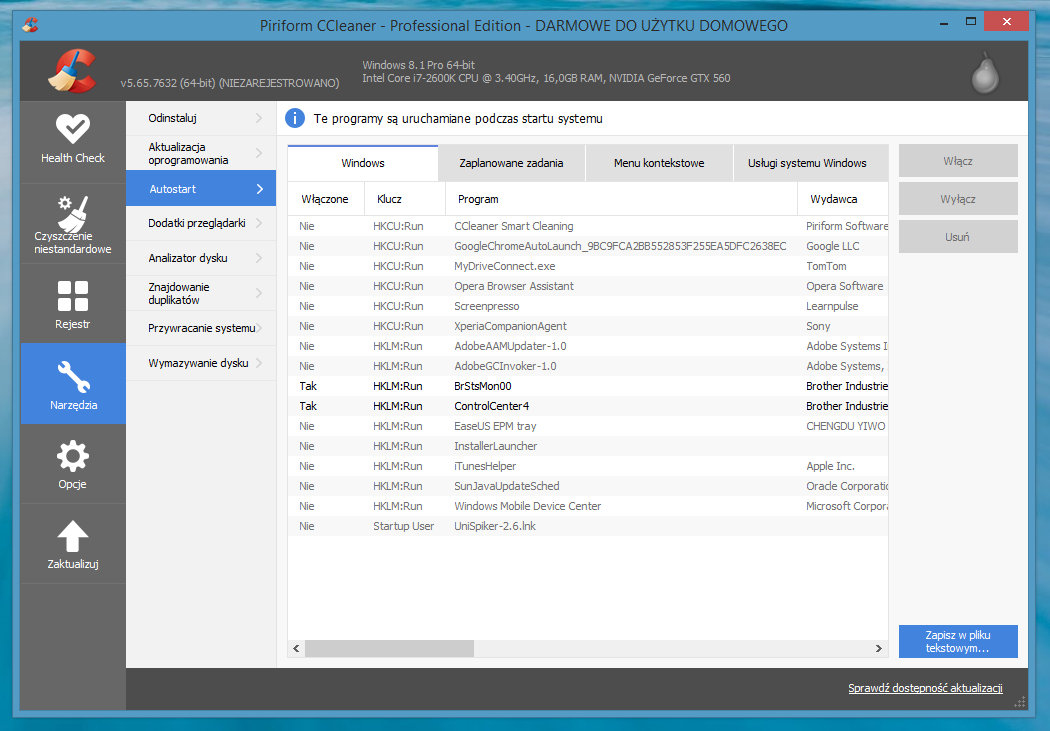Open Analizator dysku item
The width and height of the screenshot is (1050, 731).
tap(201, 258)
